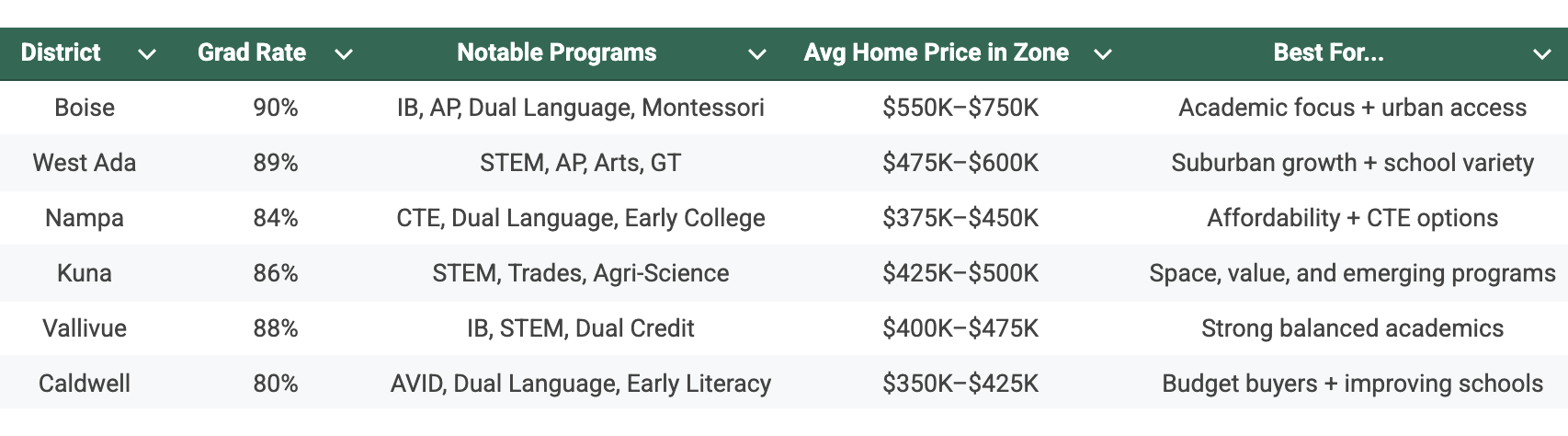Open the Avg Home Price in Zone dropdown

point(1103,54)
